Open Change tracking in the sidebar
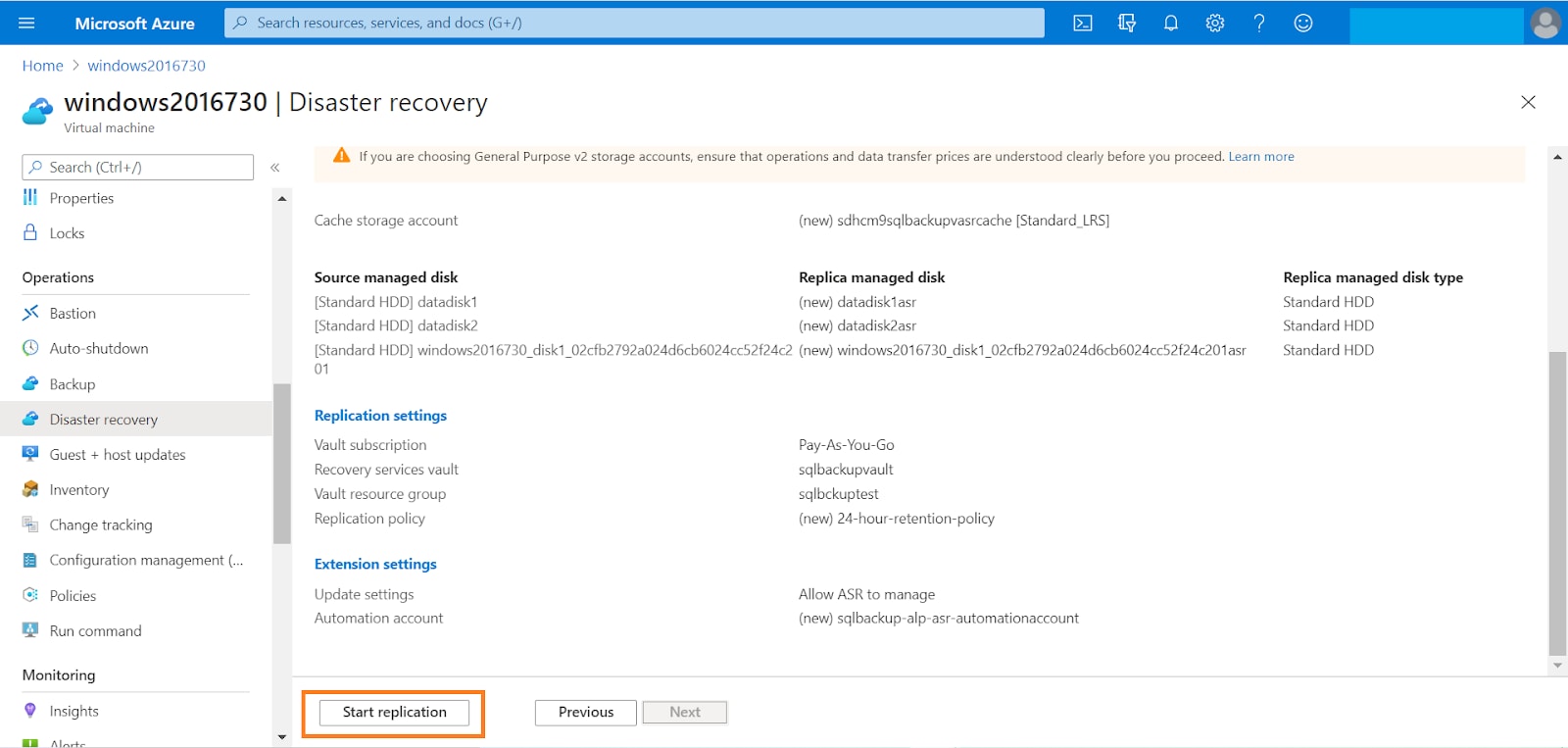The image size is (1568, 748). 101,525
